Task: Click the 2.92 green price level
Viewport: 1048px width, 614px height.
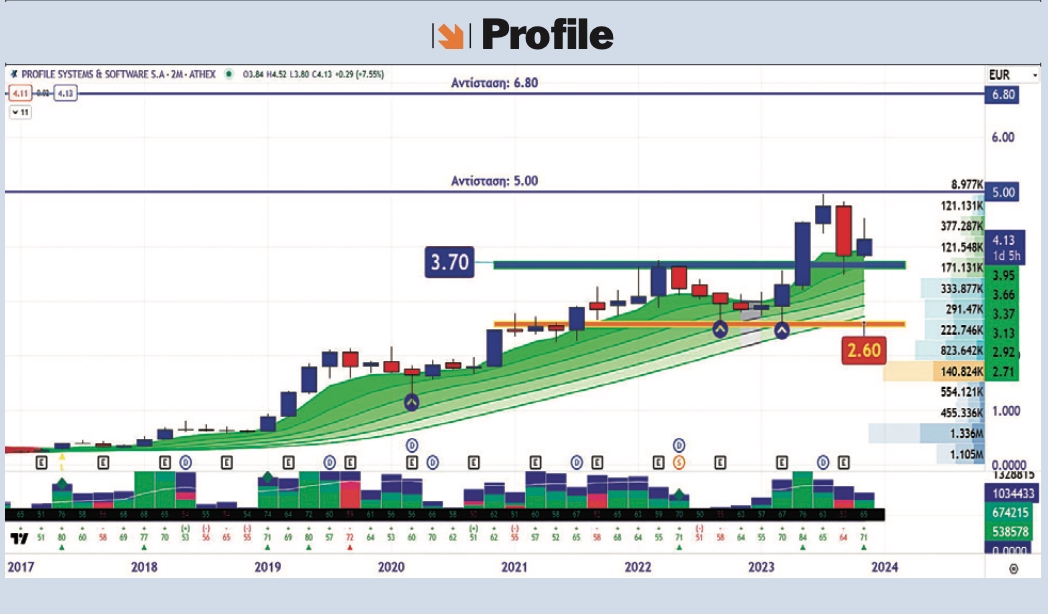Action: click(x=1003, y=352)
